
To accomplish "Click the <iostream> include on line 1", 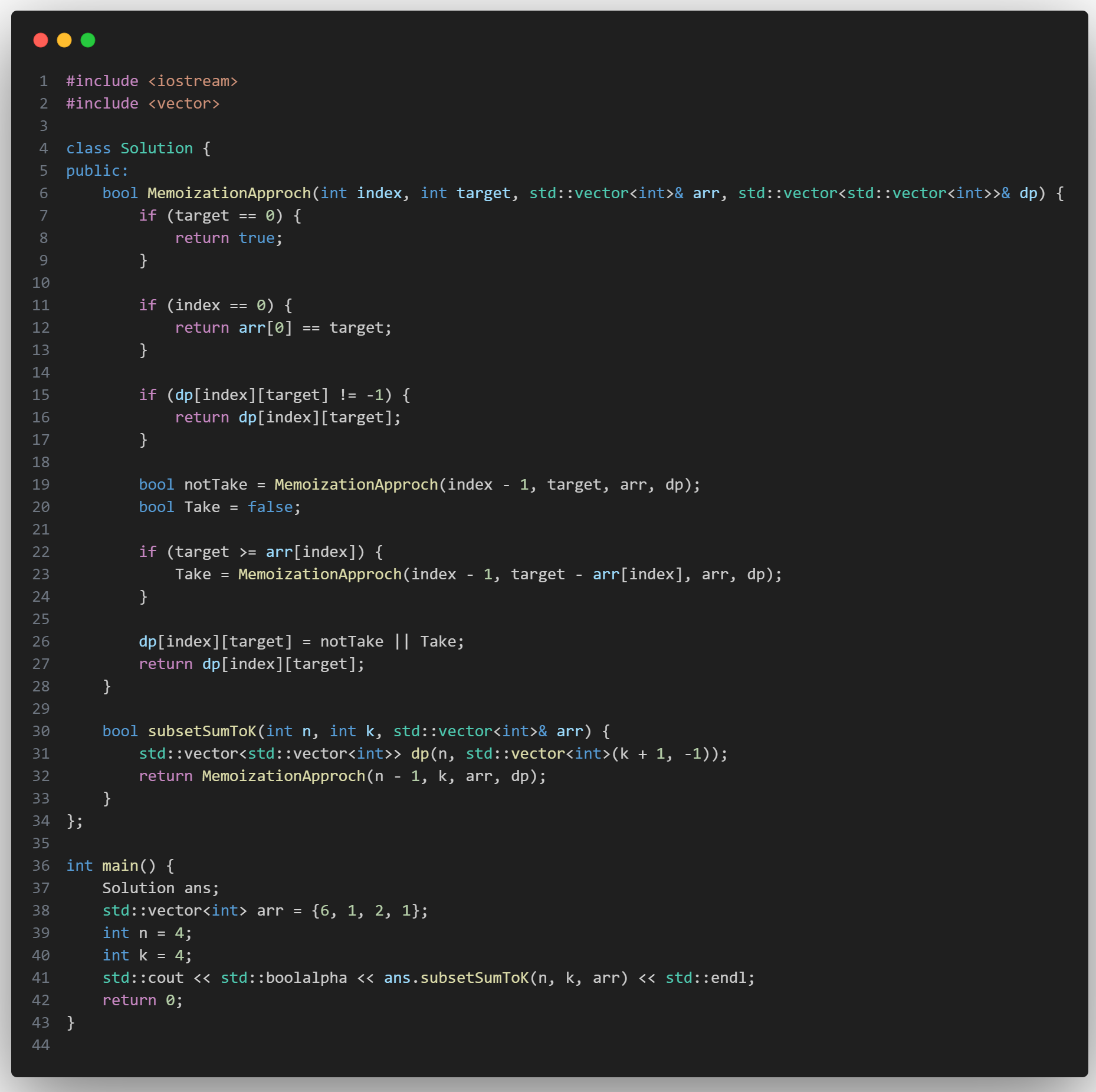I will pos(192,81).
